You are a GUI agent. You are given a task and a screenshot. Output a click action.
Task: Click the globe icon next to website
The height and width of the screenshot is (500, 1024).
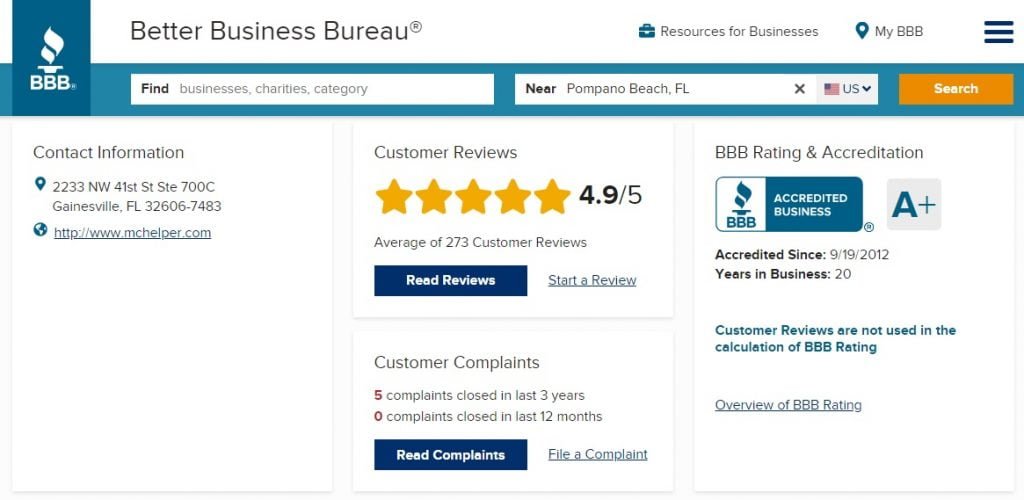point(40,230)
